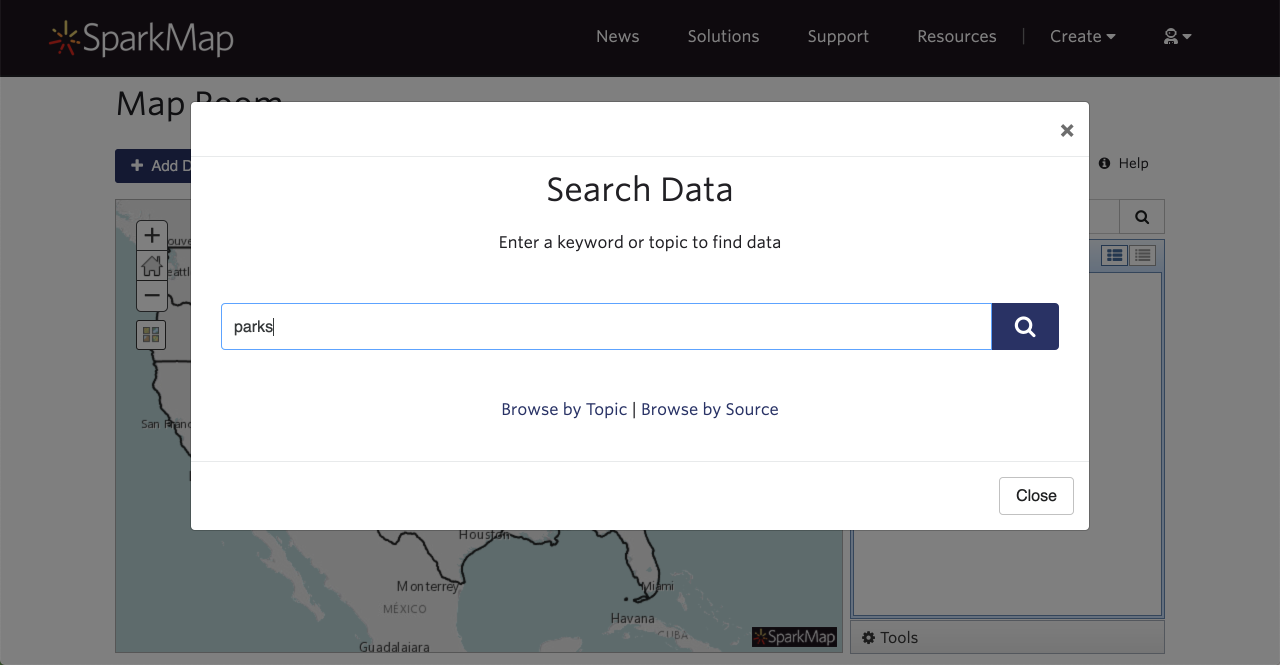Reset map to home extent

(152, 266)
